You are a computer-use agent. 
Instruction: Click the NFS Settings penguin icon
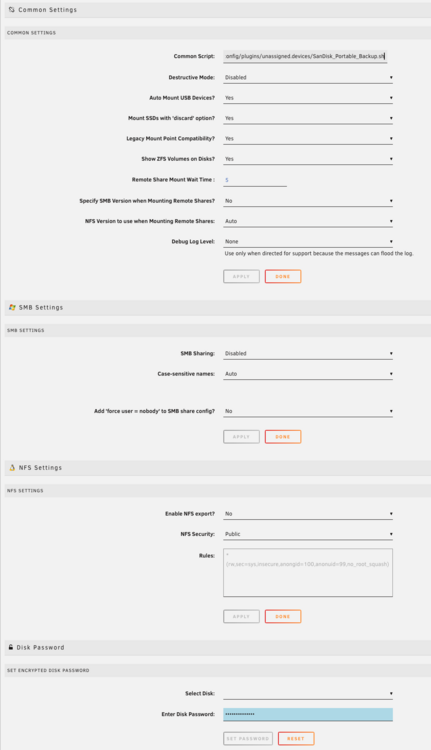(12, 468)
